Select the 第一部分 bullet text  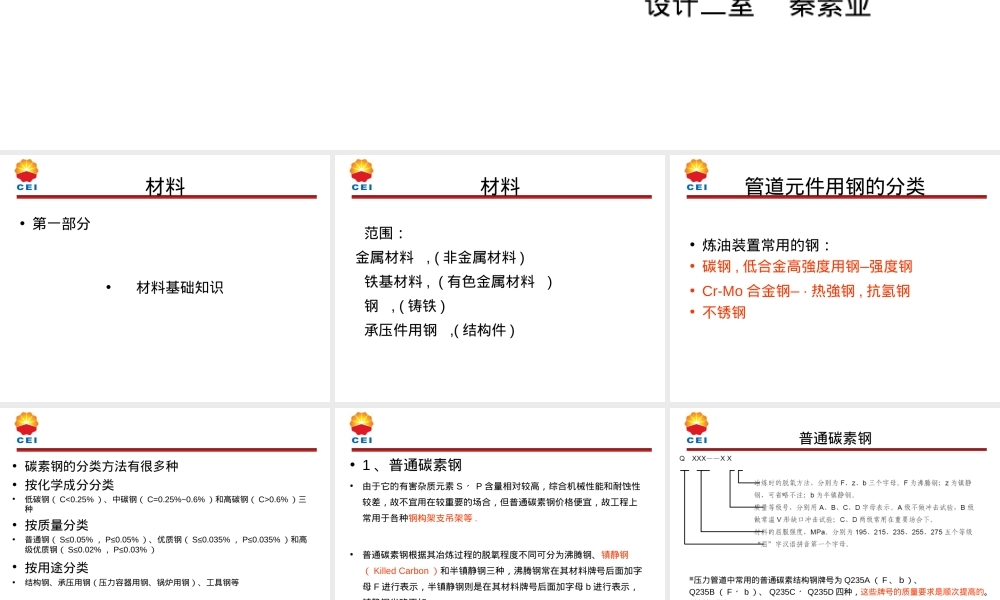[x=61, y=224]
